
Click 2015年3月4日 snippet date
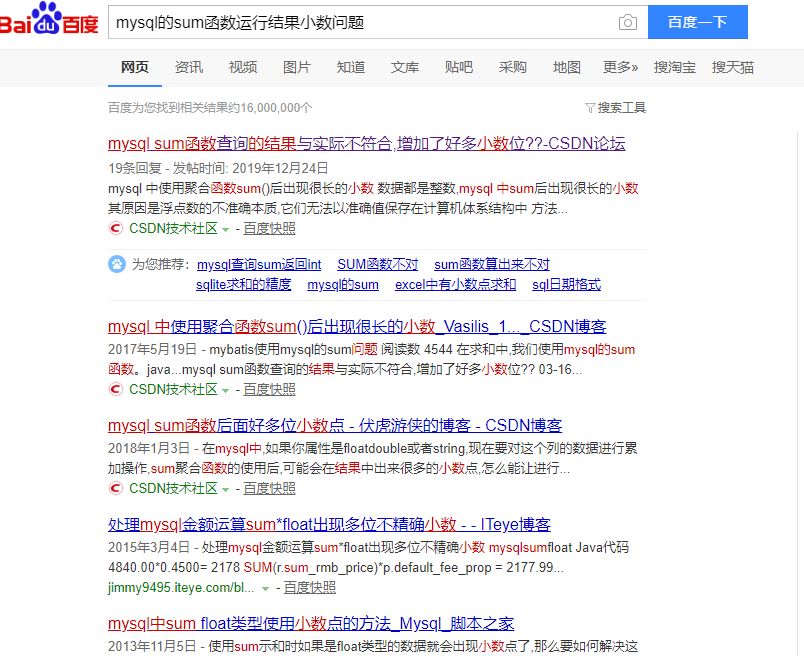[149, 547]
